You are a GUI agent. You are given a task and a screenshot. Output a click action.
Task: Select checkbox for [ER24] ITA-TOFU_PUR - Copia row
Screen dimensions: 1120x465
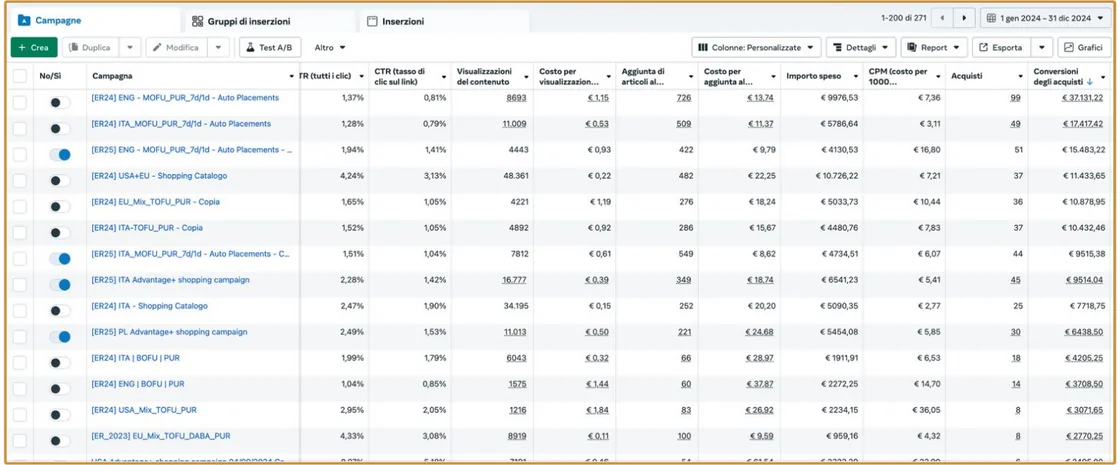pos(19,233)
